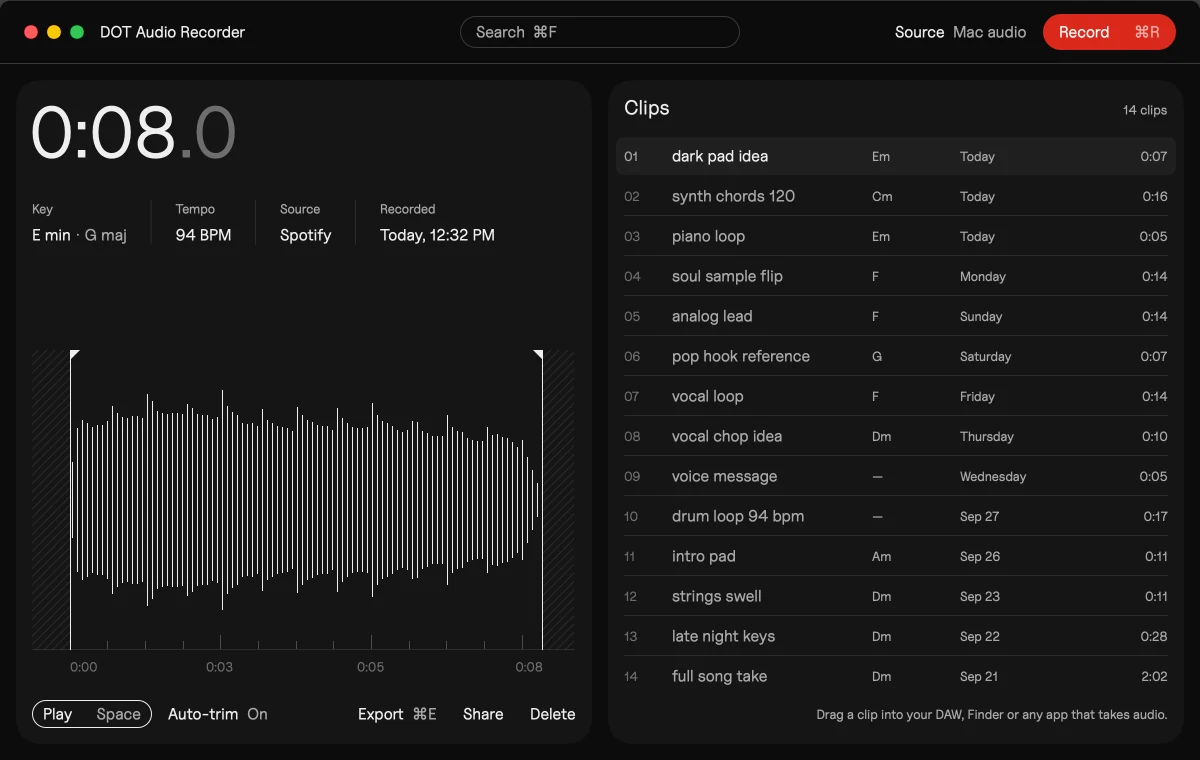The height and width of the screenshot is (760, 1200).
Task: Click the "Today, 12:32 PM" recorded time
Action: (x=437, y=235)
